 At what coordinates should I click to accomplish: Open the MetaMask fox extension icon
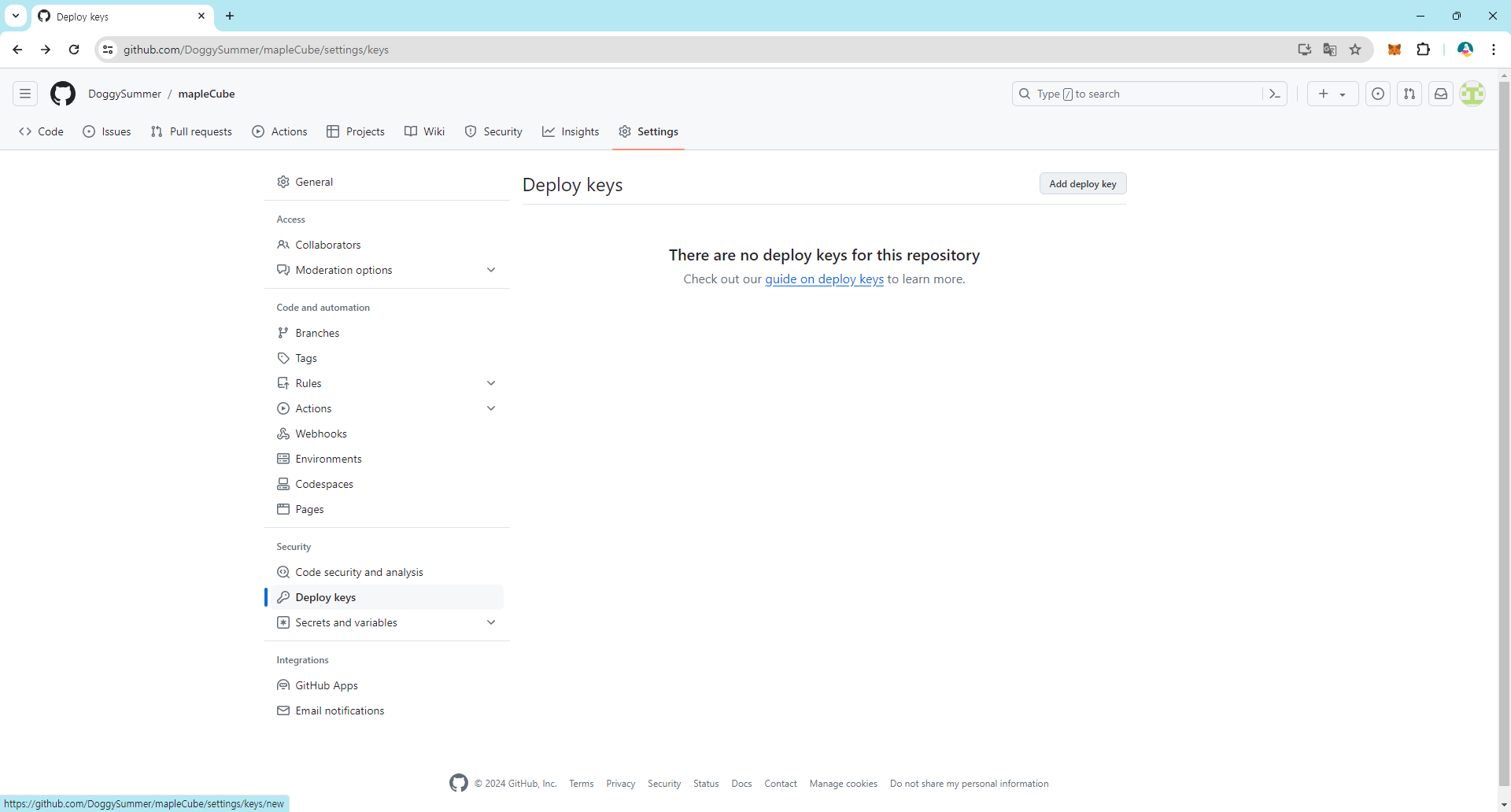pos(1395,50)
